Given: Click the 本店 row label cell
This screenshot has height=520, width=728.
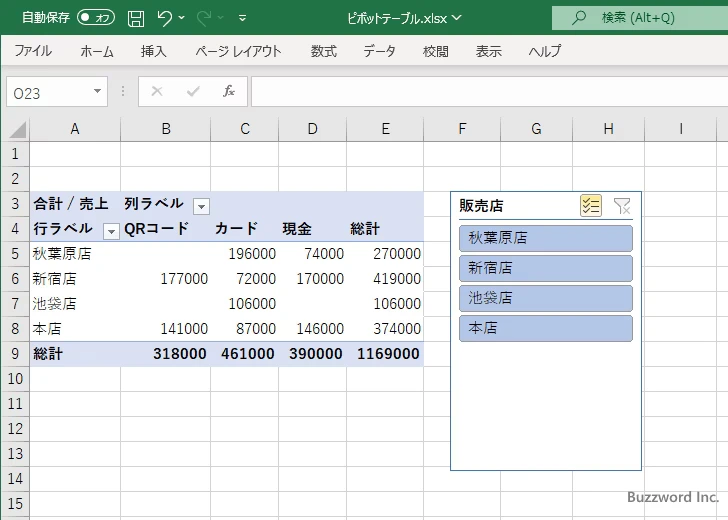Looking at the screenshot, I should pos(75,329).
